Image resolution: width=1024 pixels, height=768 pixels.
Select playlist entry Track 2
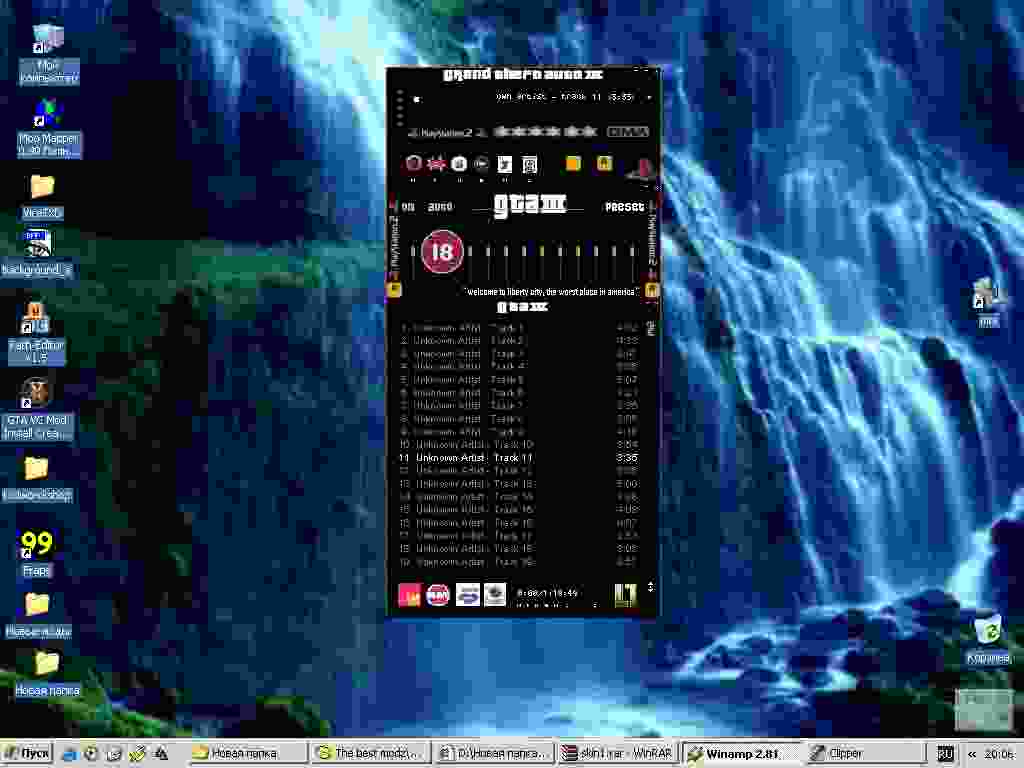[x=519, y=340]
